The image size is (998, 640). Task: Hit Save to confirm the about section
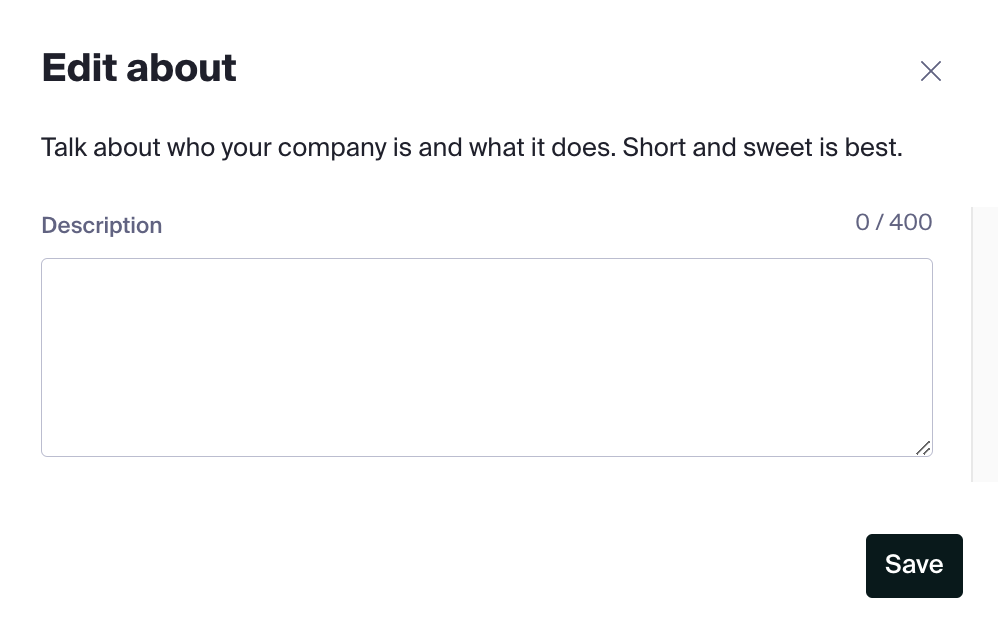tap(913, 565)
